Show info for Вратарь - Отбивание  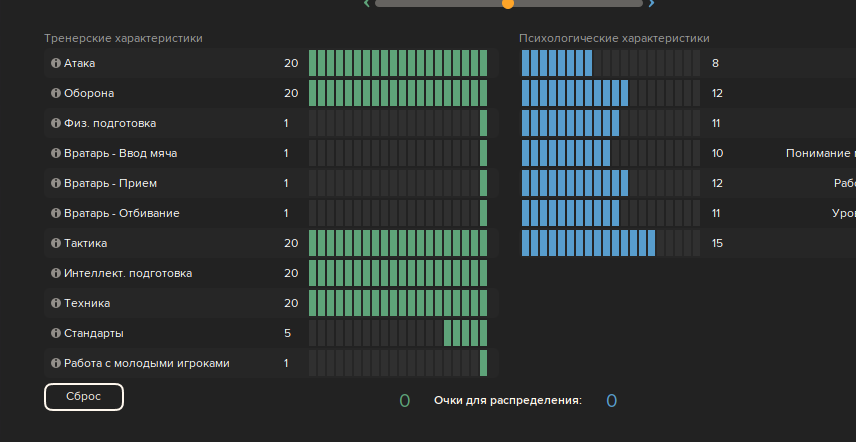coord(55,213)
